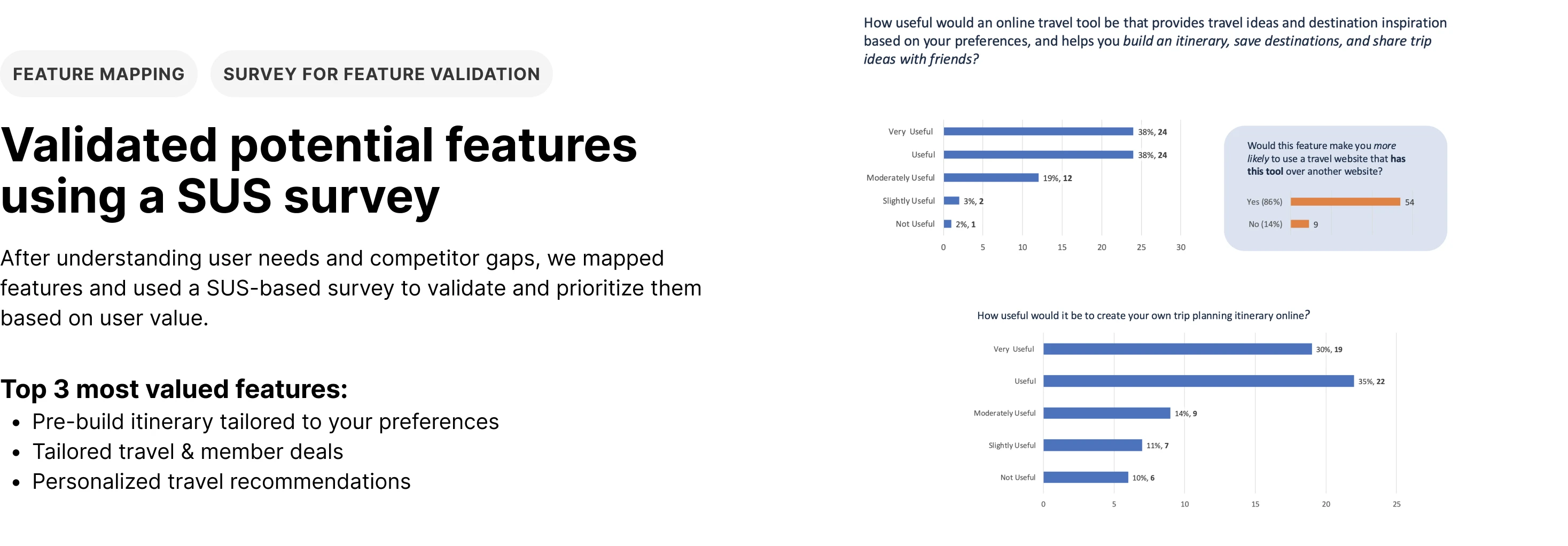The width and height of the screenshot is (1568, 546).
Task: Click the Useful bar labeled 35%, 22
Action: point(1198,381)
